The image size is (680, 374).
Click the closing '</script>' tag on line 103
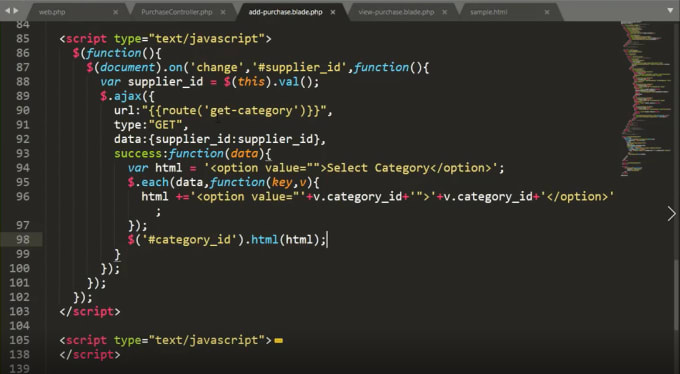[x=90, y=312]
